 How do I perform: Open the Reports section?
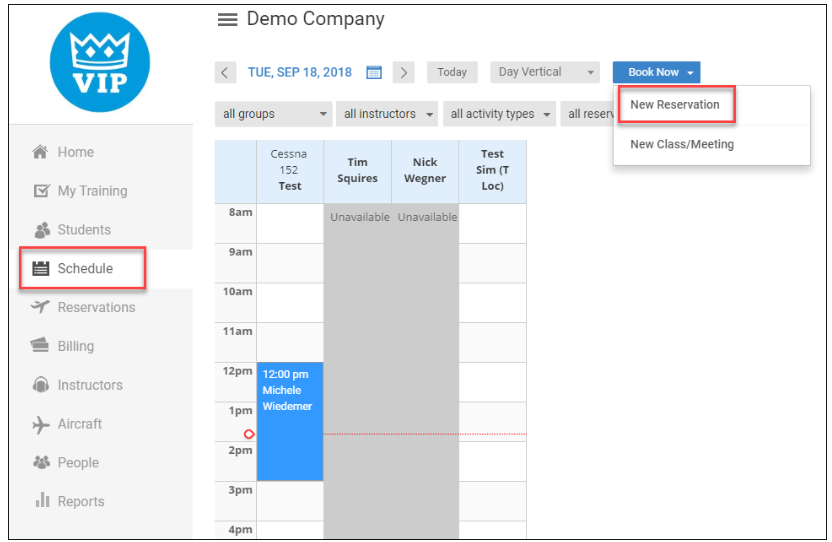click(x=81, y=502)
